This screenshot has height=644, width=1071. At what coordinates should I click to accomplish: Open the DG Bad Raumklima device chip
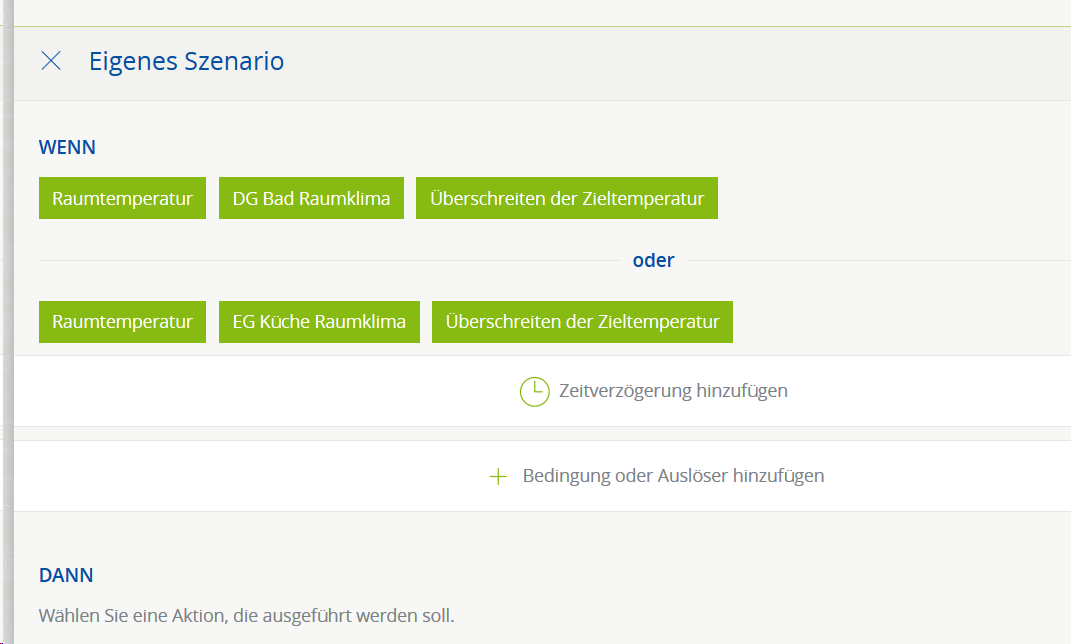click(x=311, y=198)
